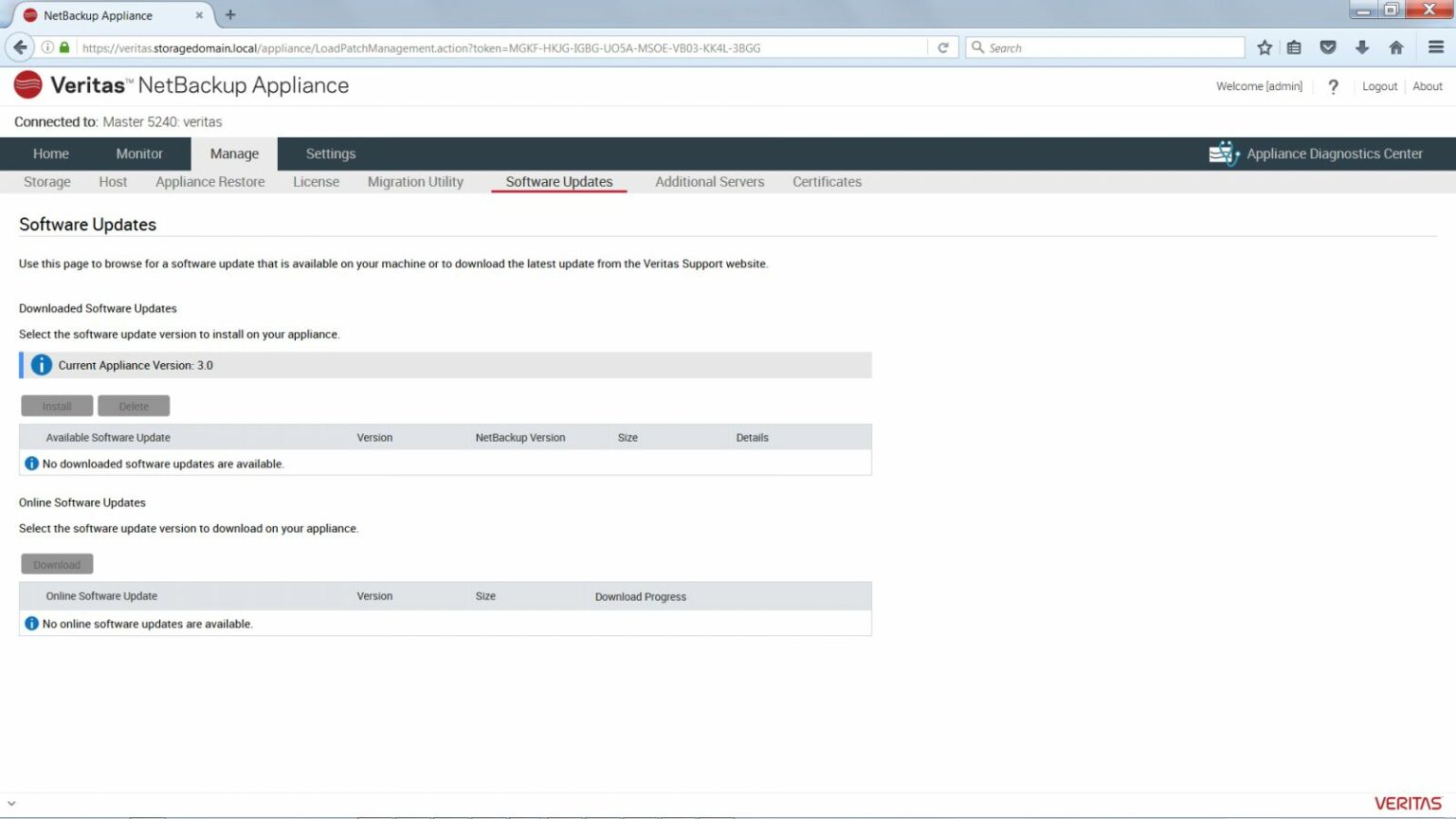
Task: Switch to the Monitor tab
Action: tap(139, 154)
